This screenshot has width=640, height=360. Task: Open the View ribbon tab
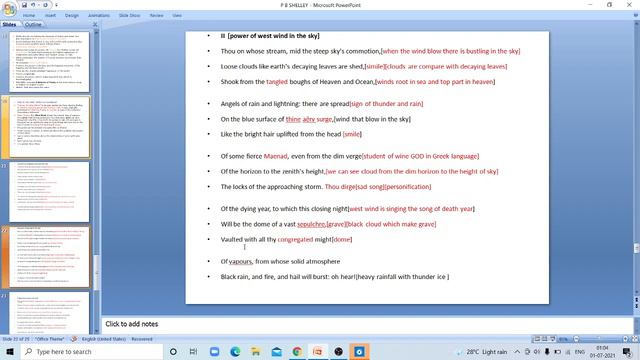pyautogui.click(x=177, y=16)
